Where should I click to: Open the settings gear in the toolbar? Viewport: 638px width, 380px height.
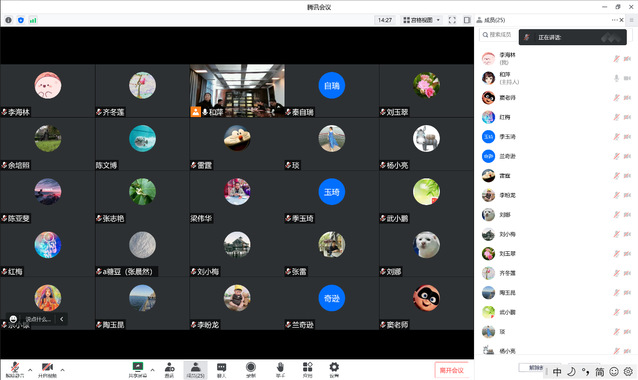(334, 369)
